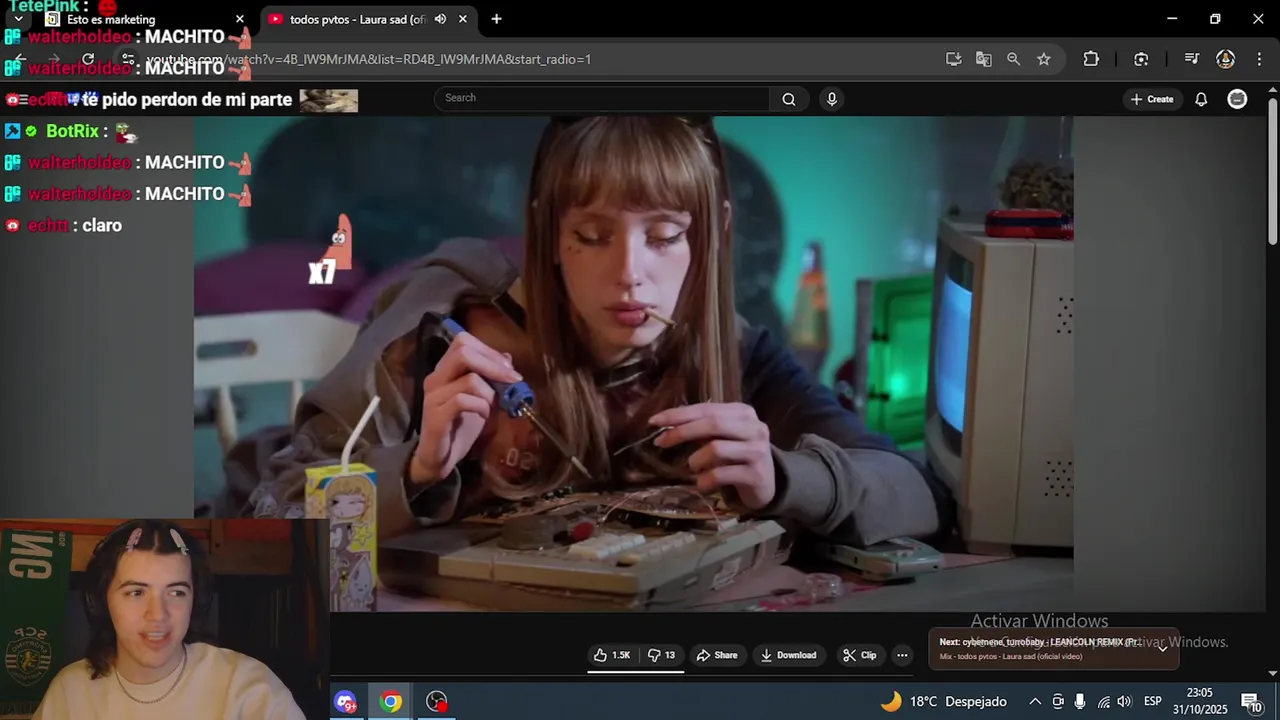Share this YouTube video
Screen dimensions: 1280x720
pyautogui.click(x=717, y=655)
